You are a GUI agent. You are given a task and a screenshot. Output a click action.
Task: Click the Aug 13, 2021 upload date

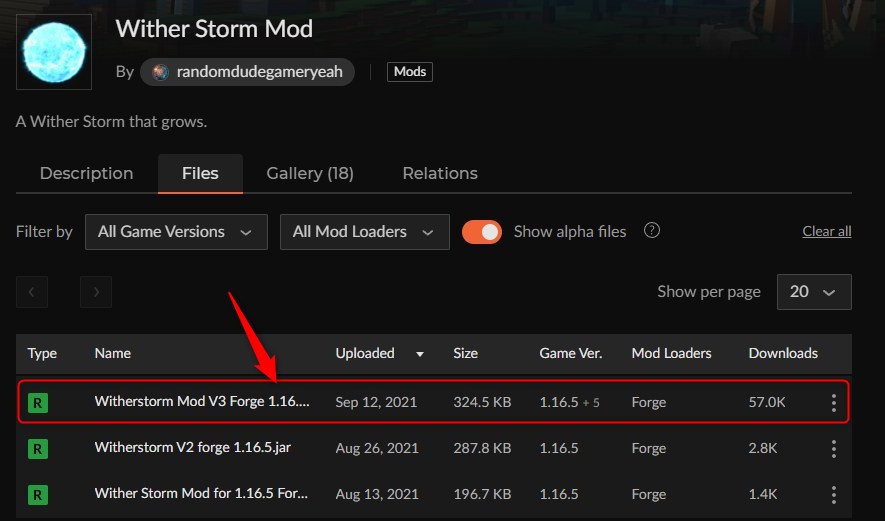click(377, 494)
